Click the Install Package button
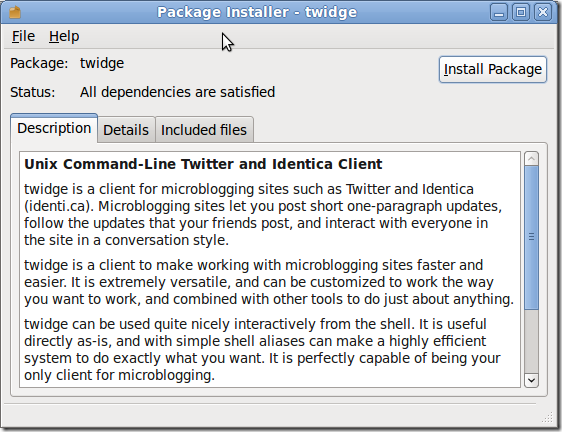This screenshot has width=562, height=432. pyautogui.click(x=493, y=69)
